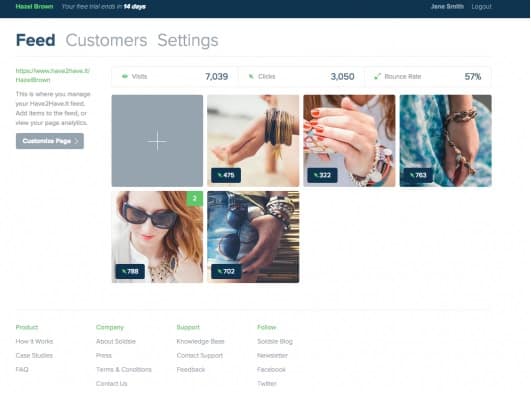Select the 322 clicks badge
The image size is (531, 394).
pos(322,175)
